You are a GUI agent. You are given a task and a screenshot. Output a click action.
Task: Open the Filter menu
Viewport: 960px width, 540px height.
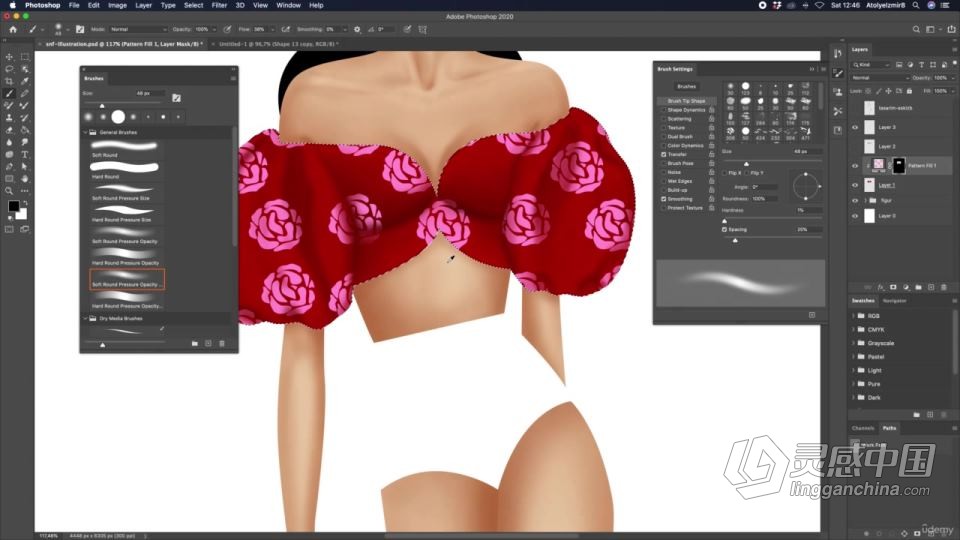[219, 5]
